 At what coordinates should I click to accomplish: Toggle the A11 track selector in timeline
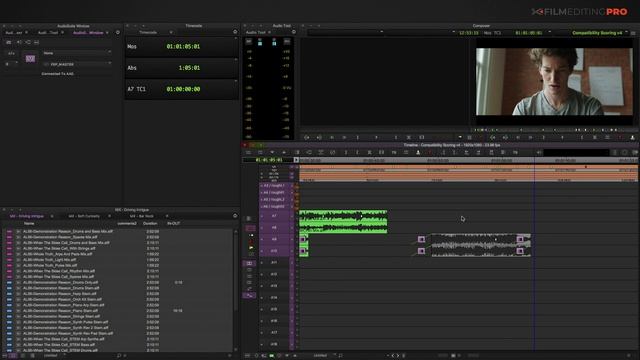[x=274, y=262]
